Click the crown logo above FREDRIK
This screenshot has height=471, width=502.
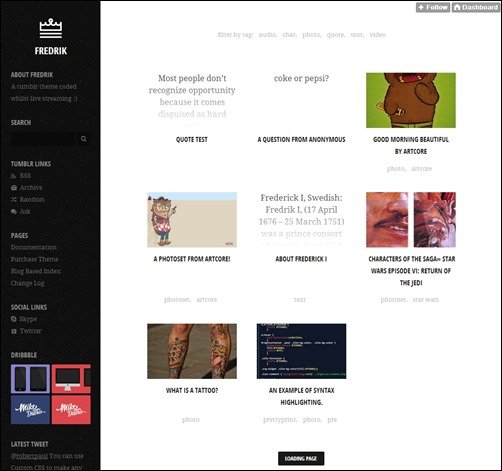[51, 29]
